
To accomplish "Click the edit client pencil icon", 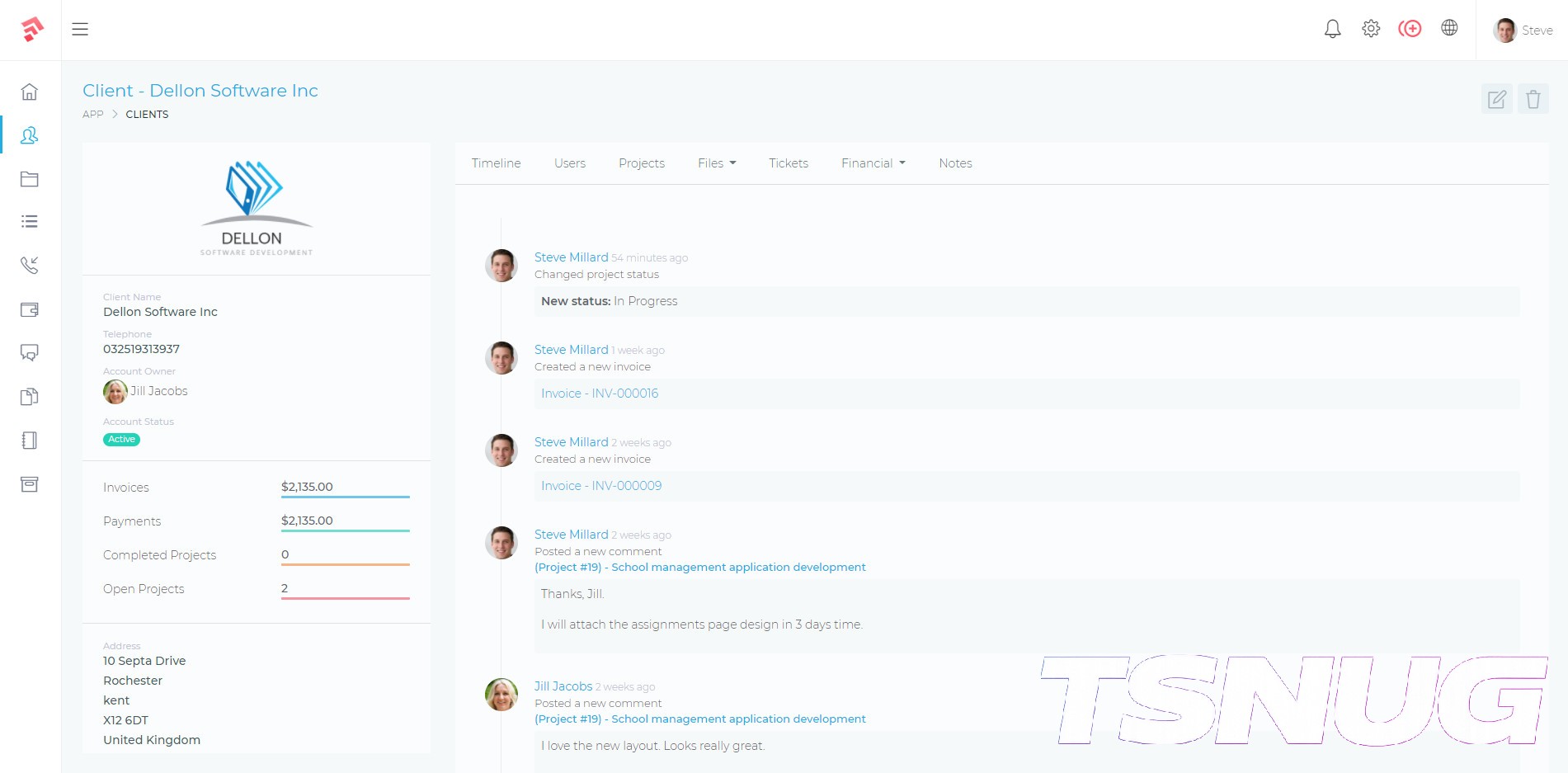I will 1496,100.
